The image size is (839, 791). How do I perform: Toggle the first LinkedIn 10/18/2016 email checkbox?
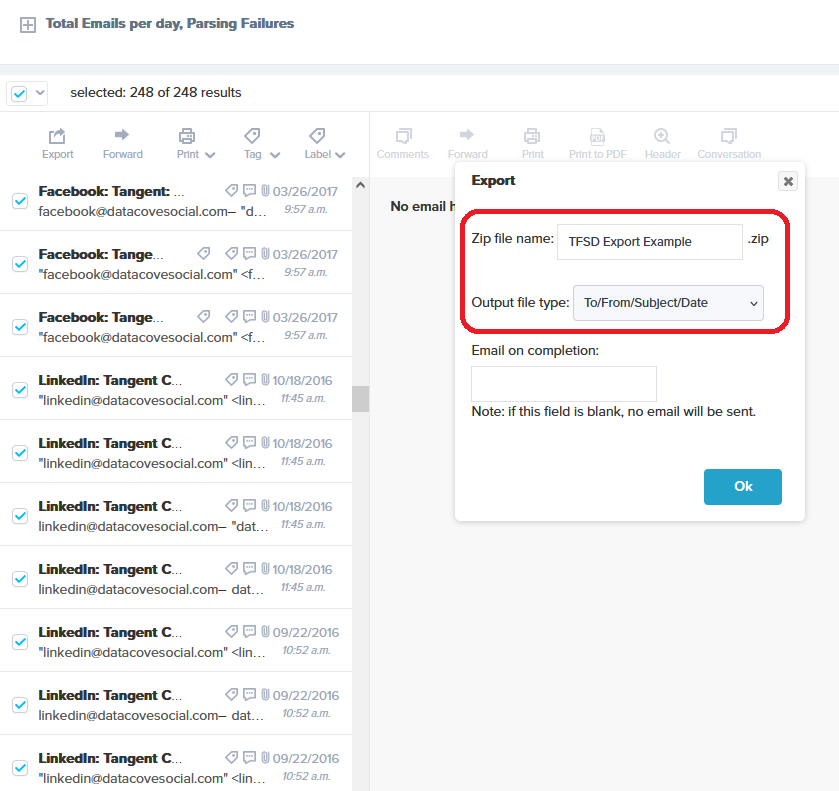(19, 390)
